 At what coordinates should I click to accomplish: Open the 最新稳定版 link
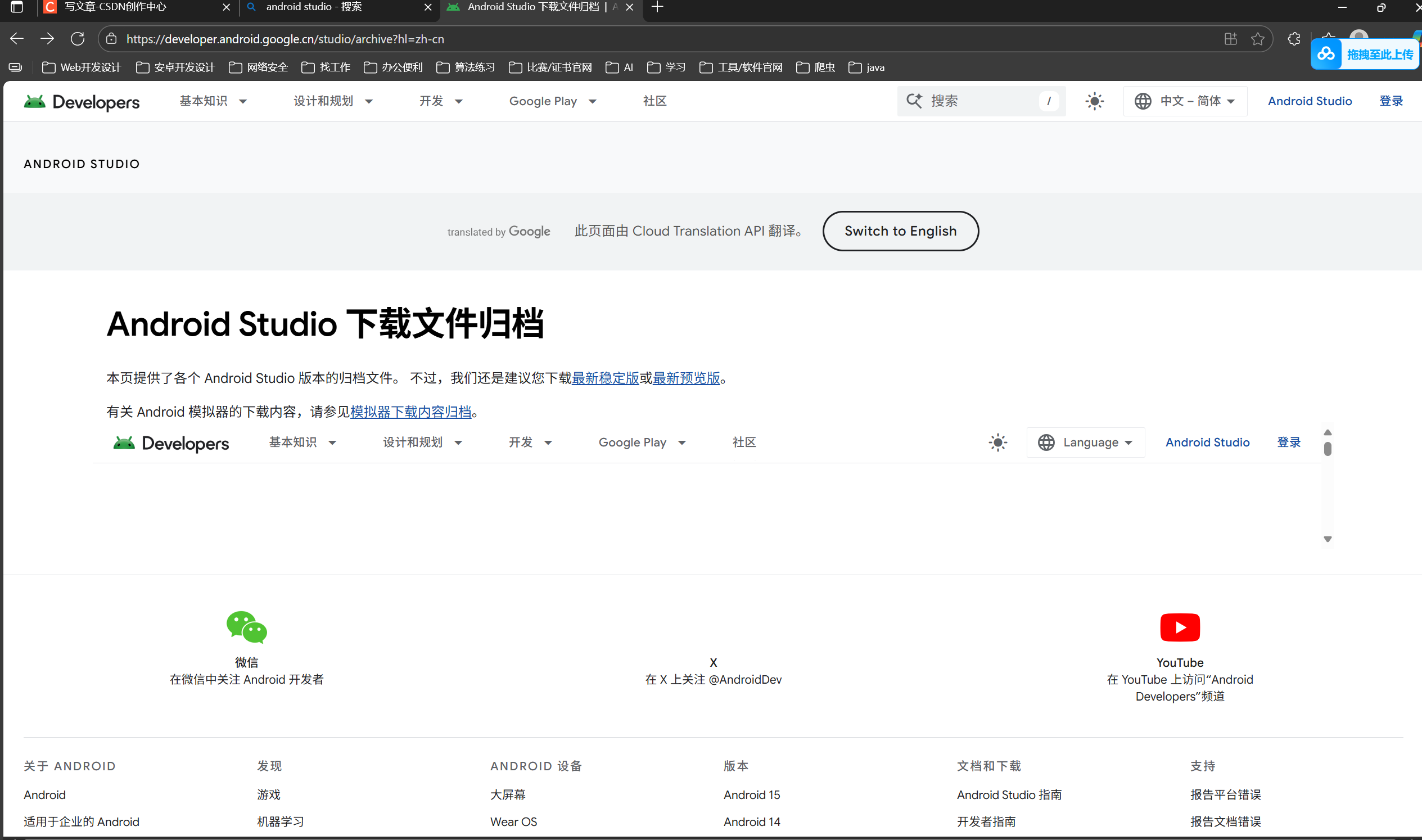[x=605, y=378]
